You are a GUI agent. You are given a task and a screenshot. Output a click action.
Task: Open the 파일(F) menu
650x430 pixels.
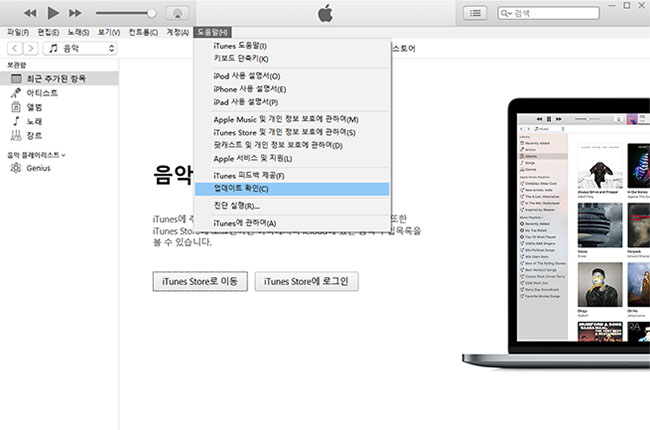coord(18,32)
